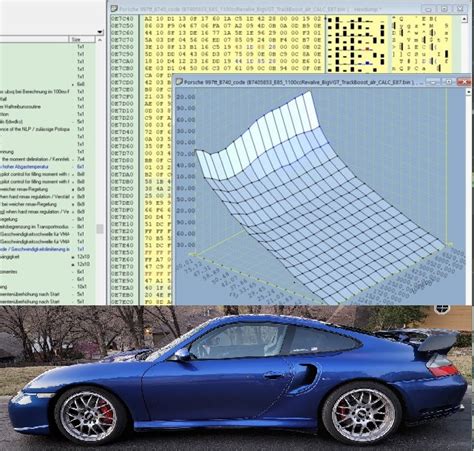Click the 3D graph window title icon
The height and width of the screenshot is (451, 474).
pyautogui.click(x=179, y=82)
